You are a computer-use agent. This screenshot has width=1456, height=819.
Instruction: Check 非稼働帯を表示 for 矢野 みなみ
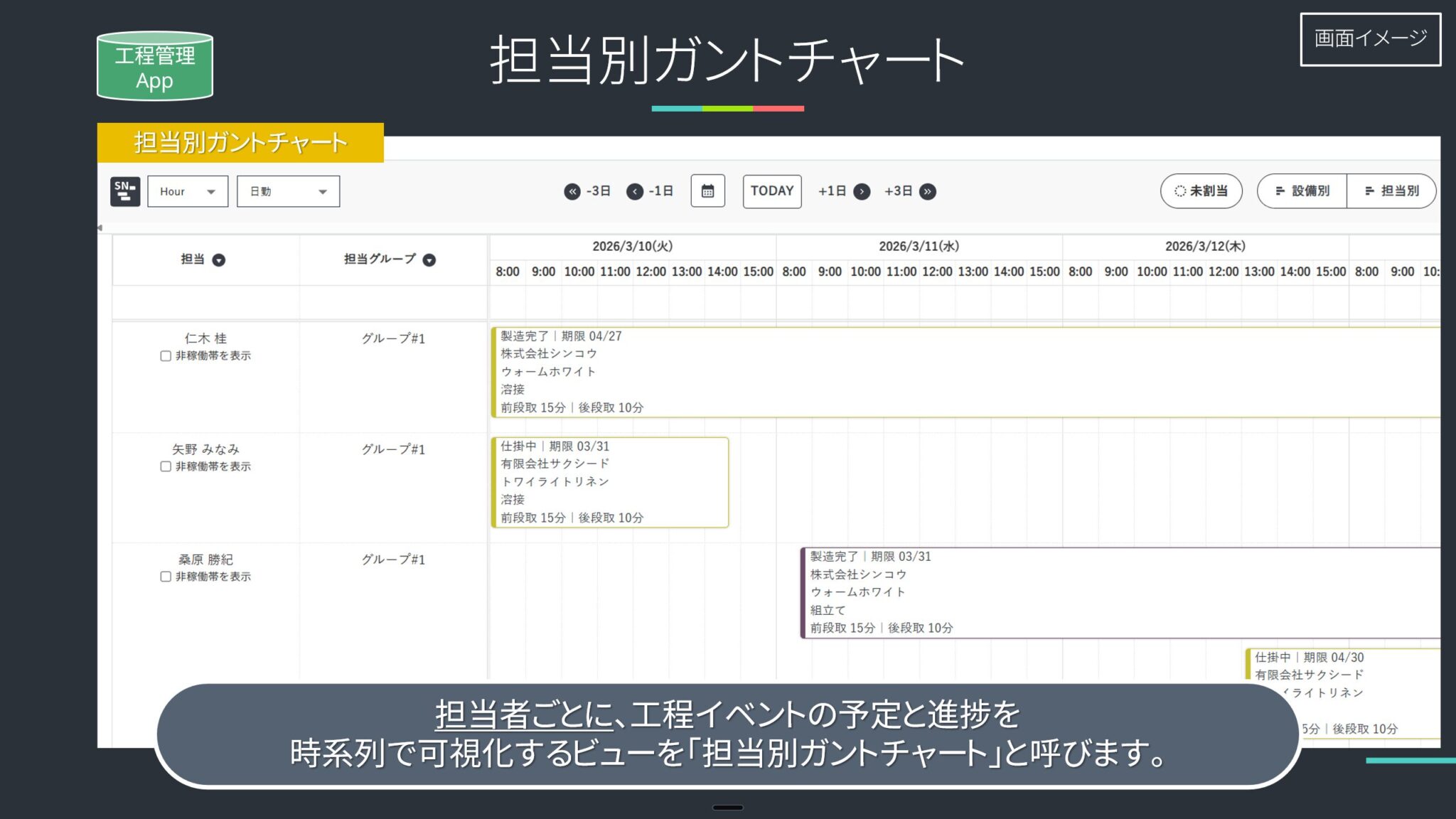(166, 466)
